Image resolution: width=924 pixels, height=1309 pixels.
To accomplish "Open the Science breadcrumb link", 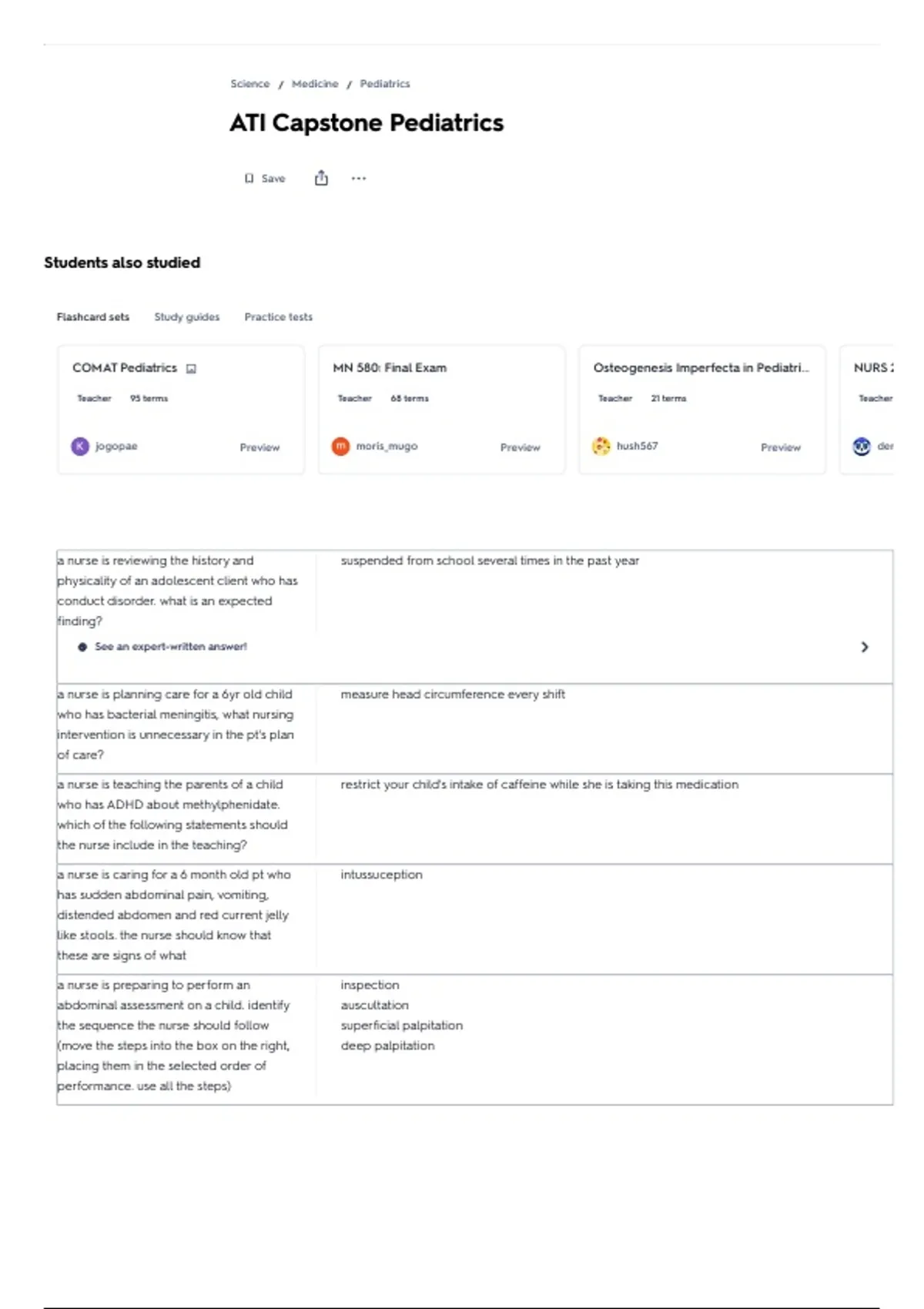I will click(x=250, y=84).
